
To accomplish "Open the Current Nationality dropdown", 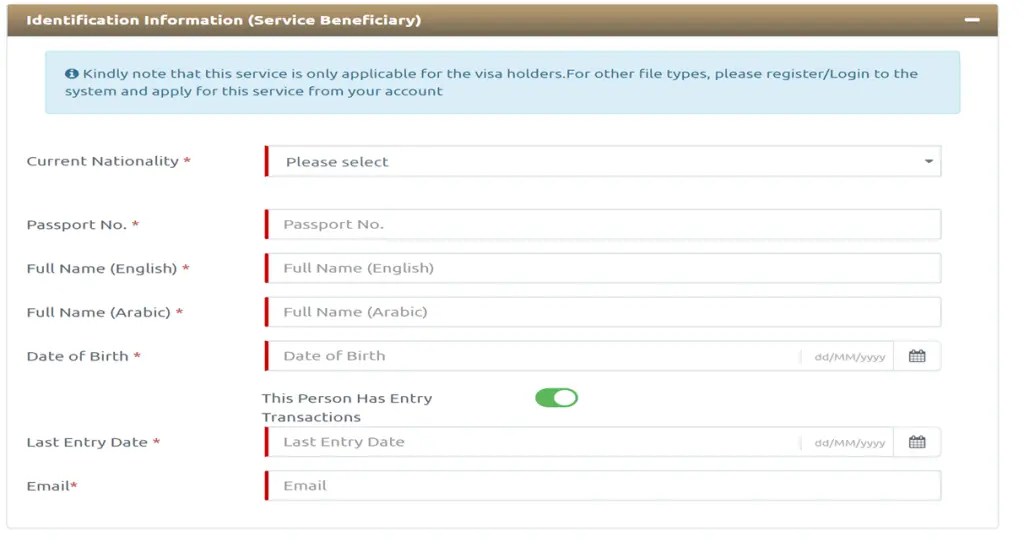I will tap(603, 161).
